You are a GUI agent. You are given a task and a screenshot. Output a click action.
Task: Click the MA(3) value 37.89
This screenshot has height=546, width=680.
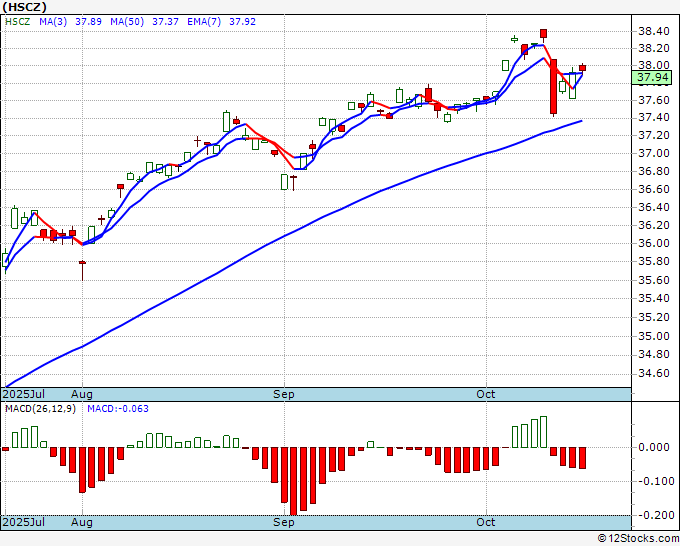pos(88,22)
